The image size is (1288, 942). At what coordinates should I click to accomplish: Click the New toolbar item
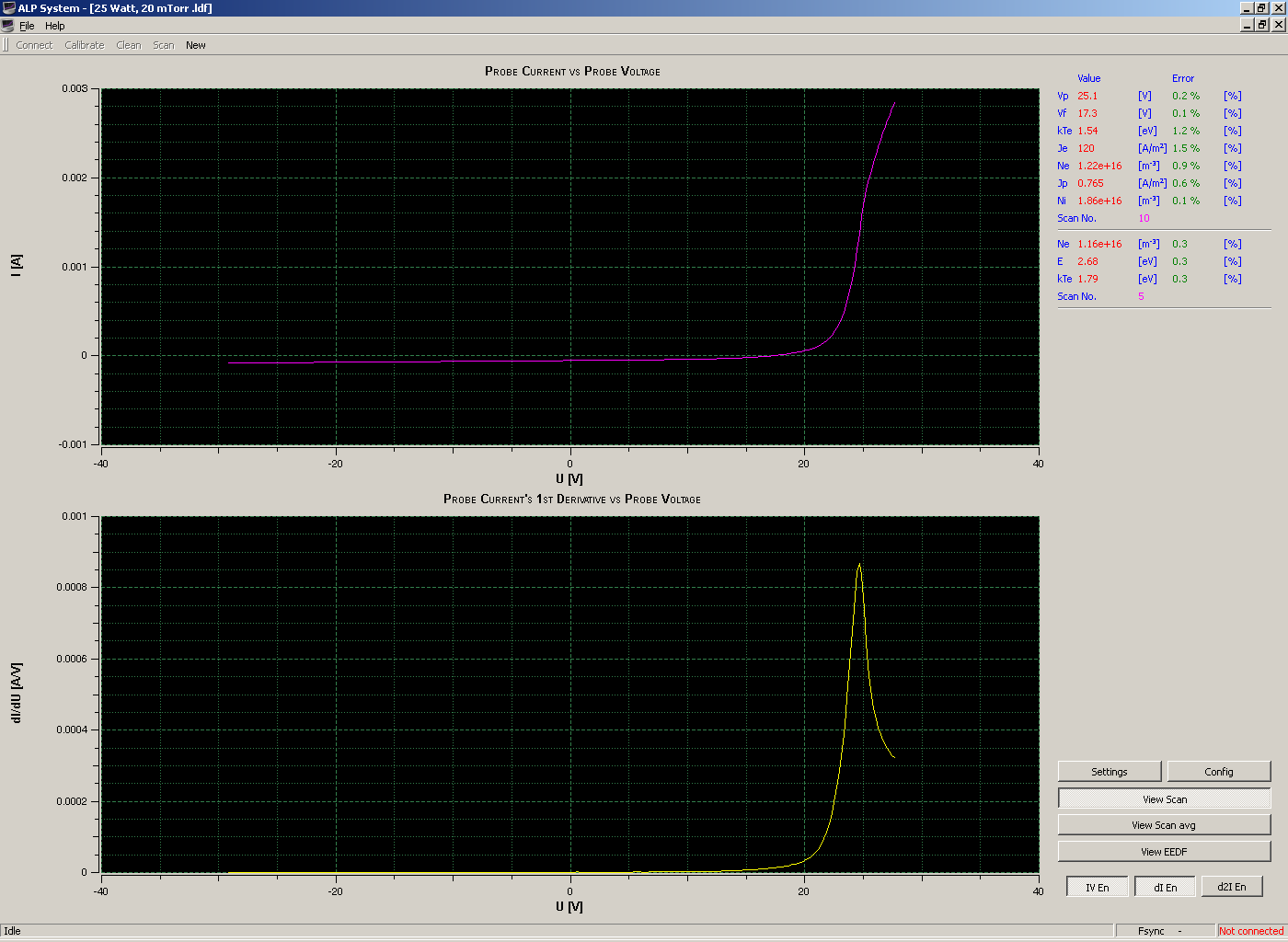pyautogui.click(x=196, y=45)
